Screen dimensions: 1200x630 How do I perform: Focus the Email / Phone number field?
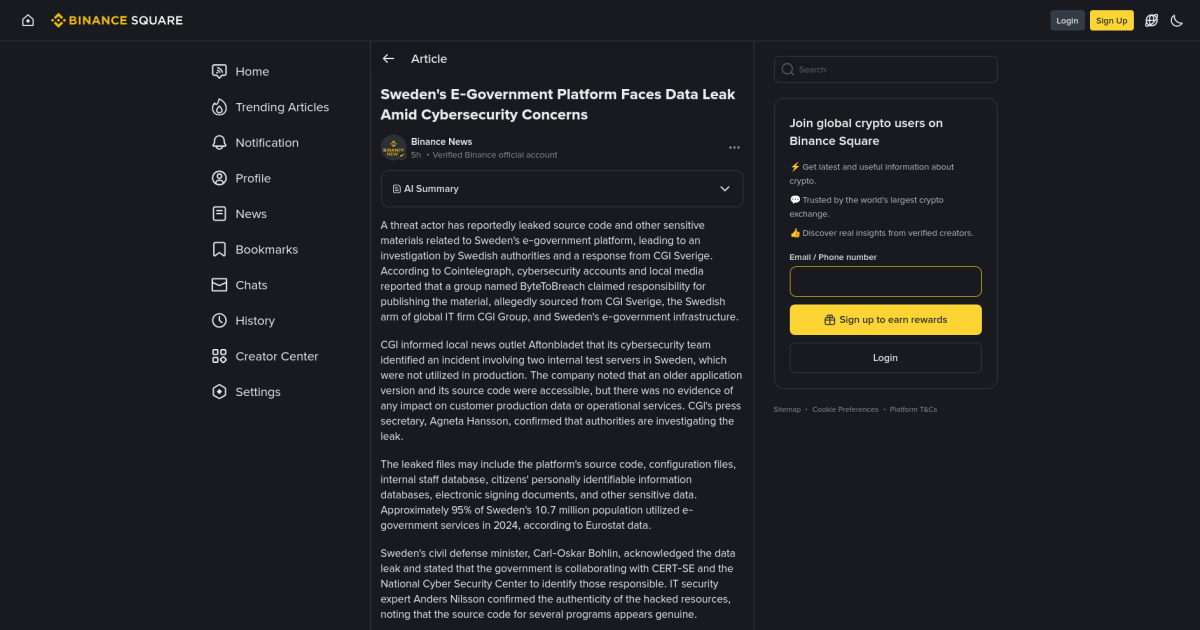click(x=885, y=281)
